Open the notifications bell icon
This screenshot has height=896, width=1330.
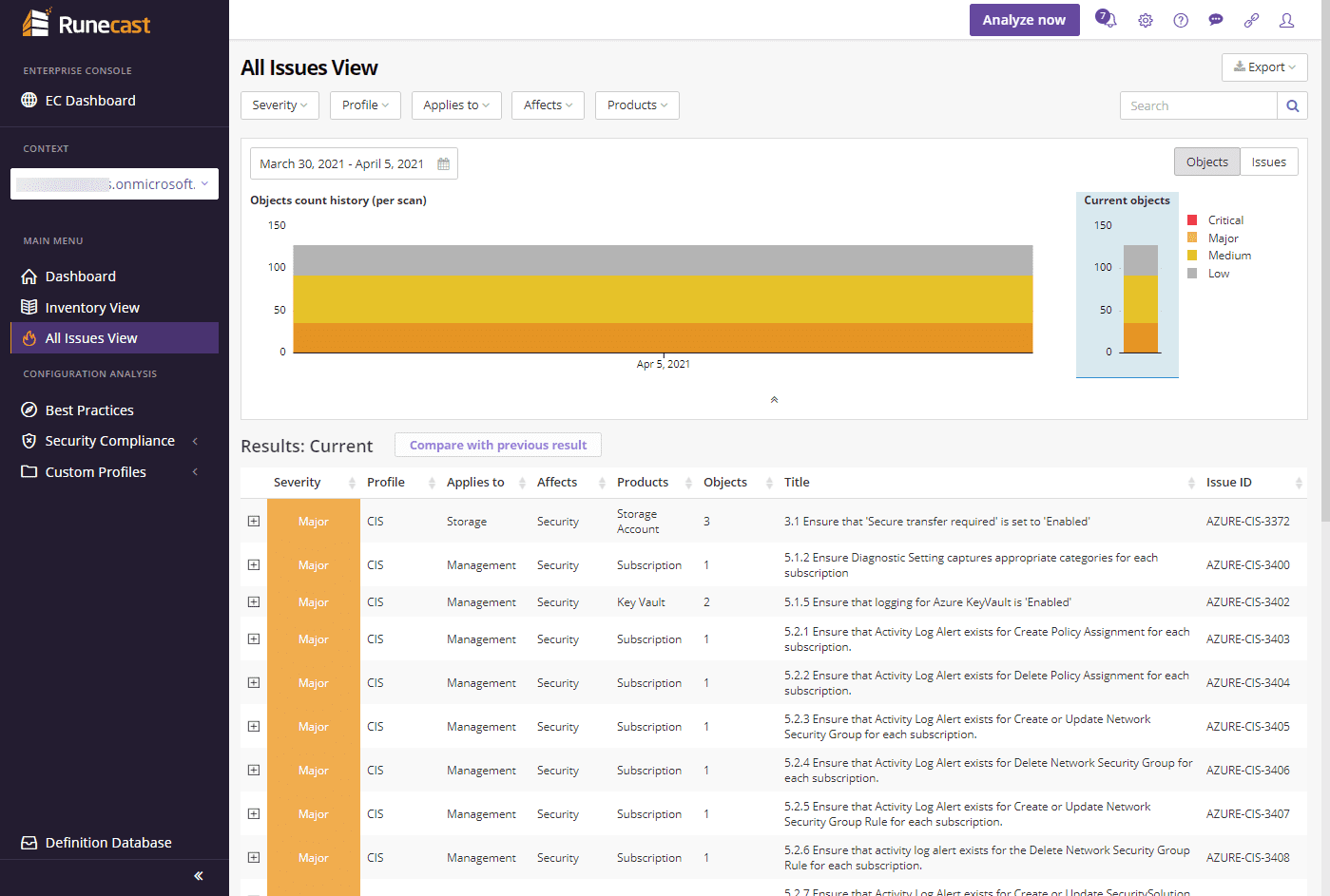point(1106,20)
